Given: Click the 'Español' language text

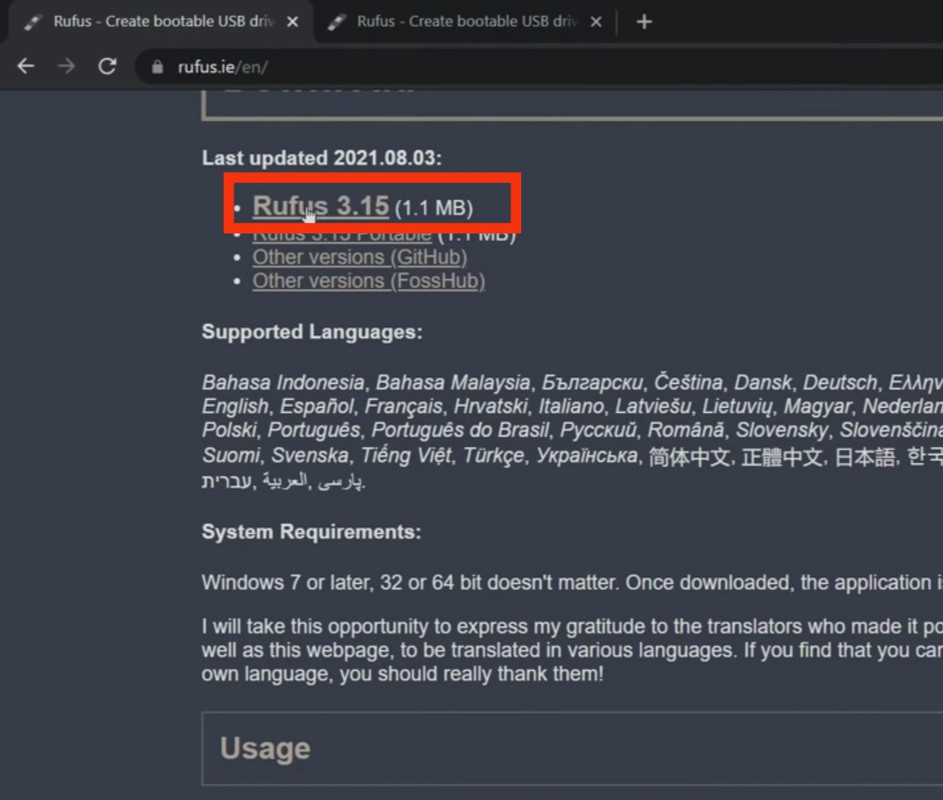Looking at the screenshot, I should [x=316, y=407].
